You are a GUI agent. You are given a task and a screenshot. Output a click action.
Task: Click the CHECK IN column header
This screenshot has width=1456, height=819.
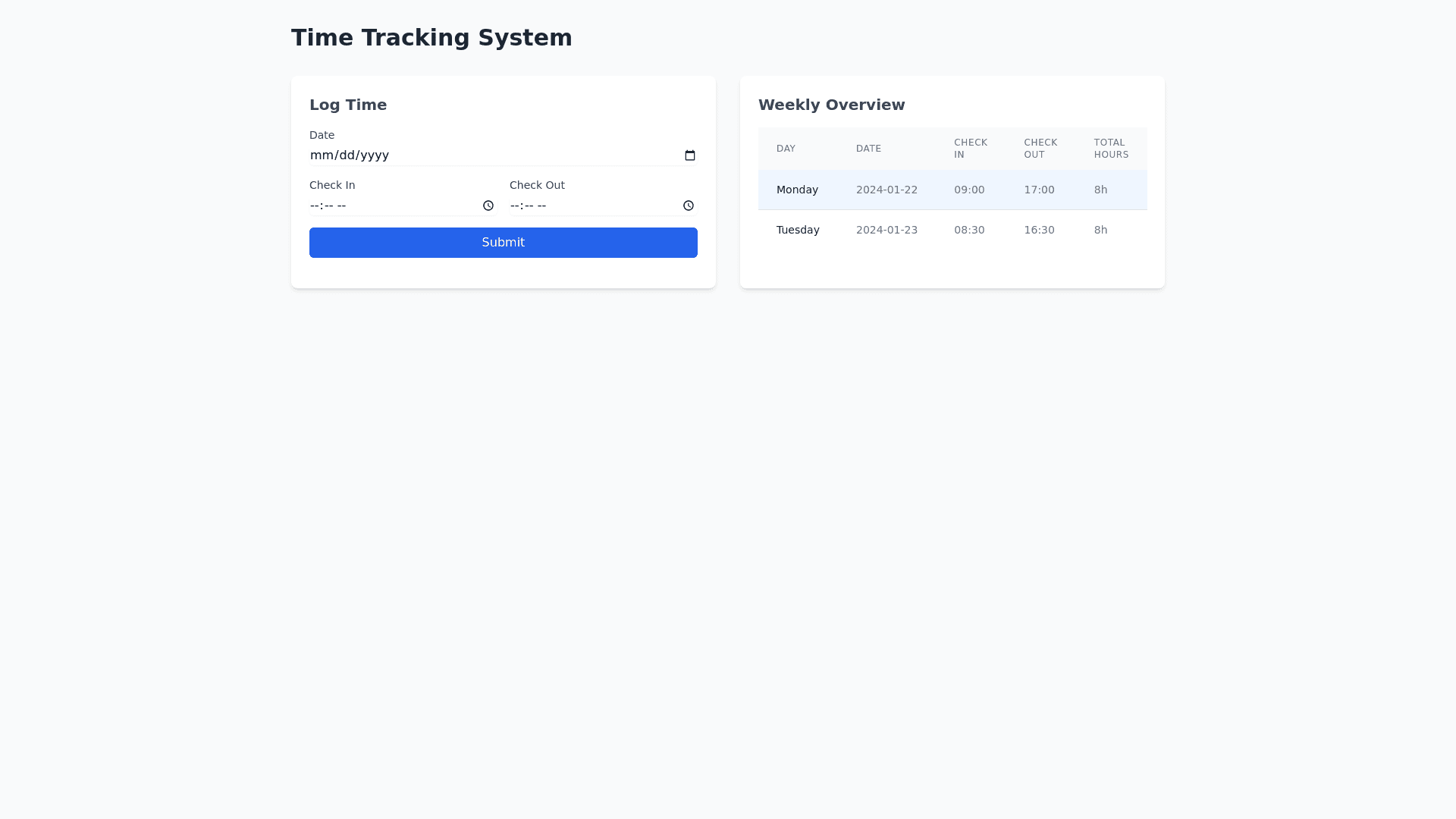point(970,149)
